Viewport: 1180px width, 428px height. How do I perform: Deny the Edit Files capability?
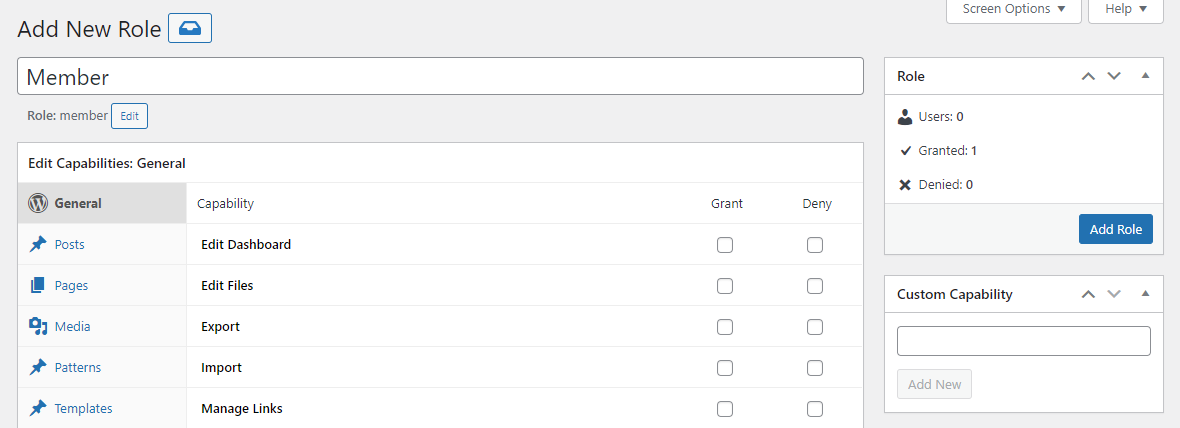815,286
